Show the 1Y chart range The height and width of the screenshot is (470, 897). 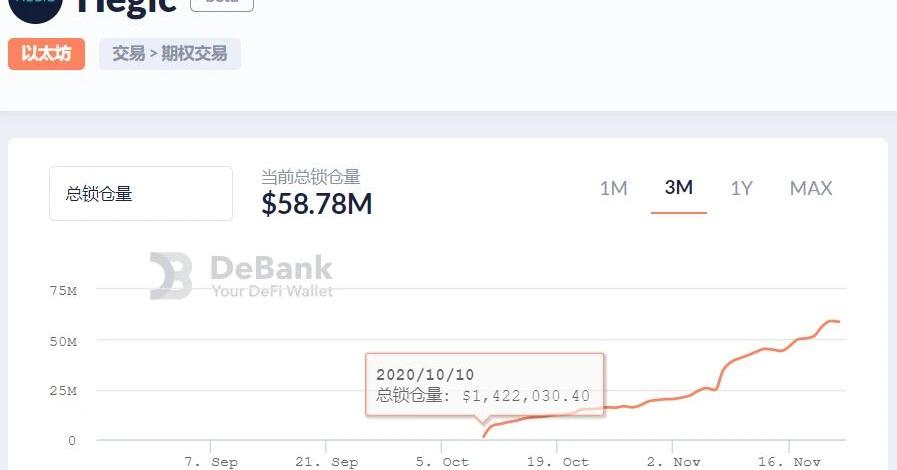(x=741, y=188)
